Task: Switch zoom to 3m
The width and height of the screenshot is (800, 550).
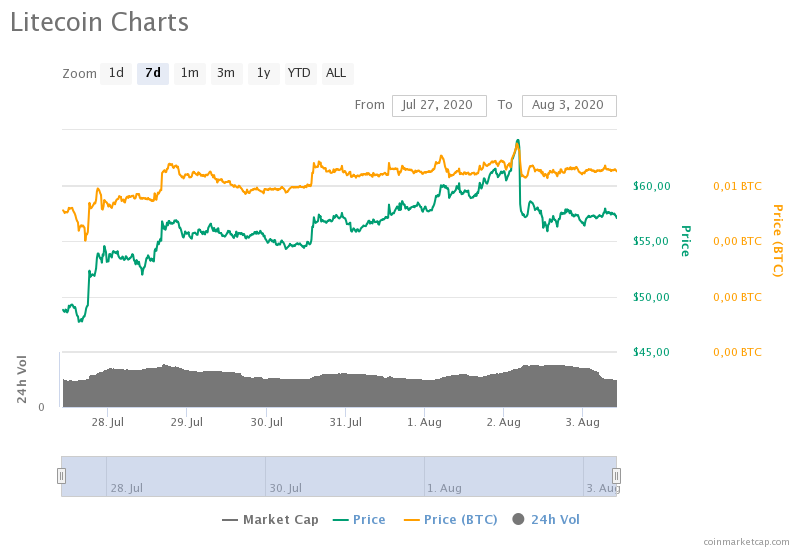Action: (226, 73)
